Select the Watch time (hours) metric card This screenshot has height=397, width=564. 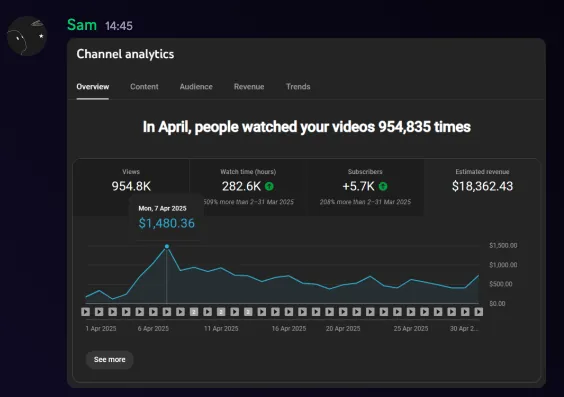(248, 188)
